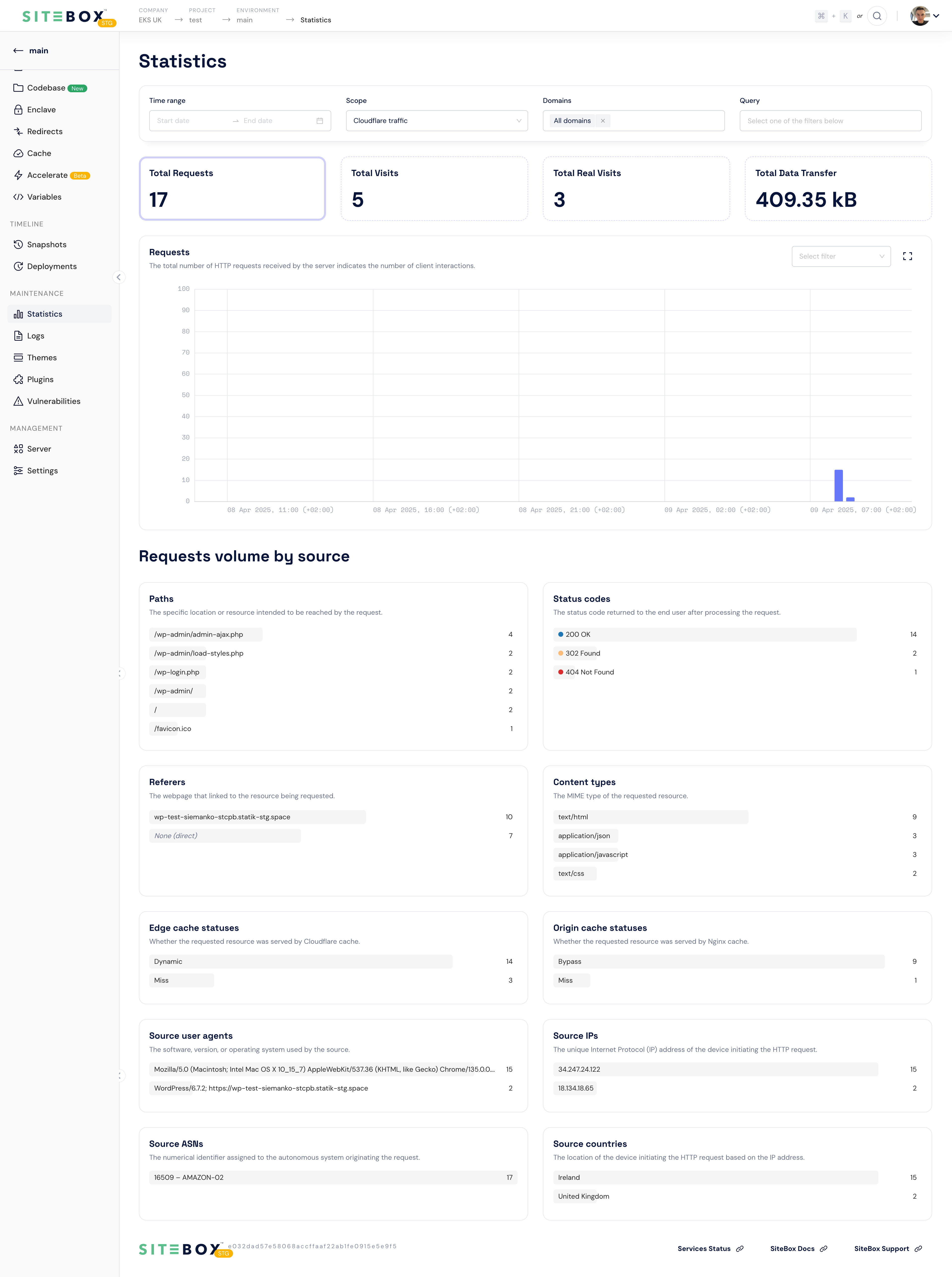Click the main environment breadcrumb
The image size is (952, 1277).
[x=244, y=20]
